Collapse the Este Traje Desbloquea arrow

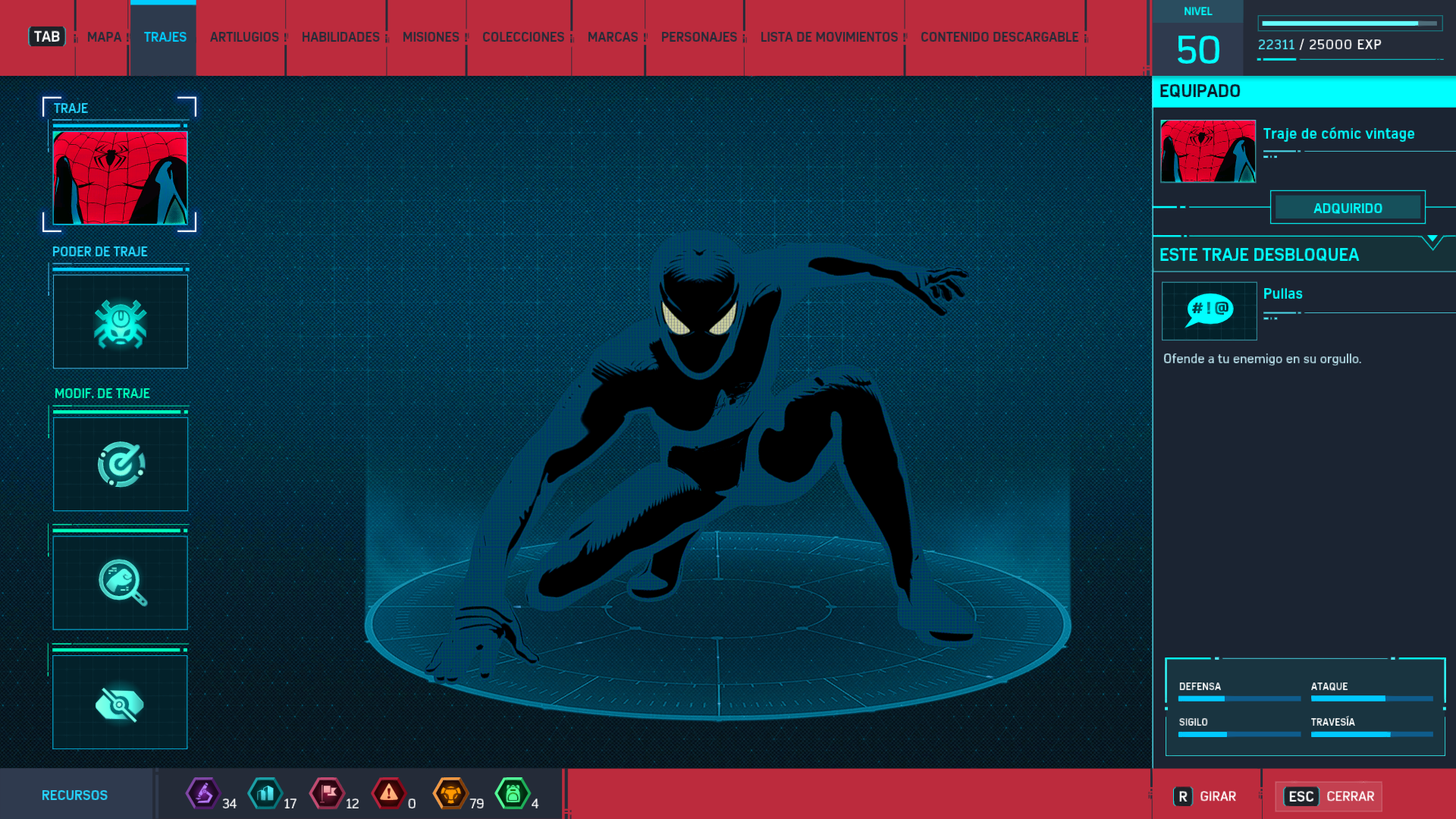coord(1432,241)
